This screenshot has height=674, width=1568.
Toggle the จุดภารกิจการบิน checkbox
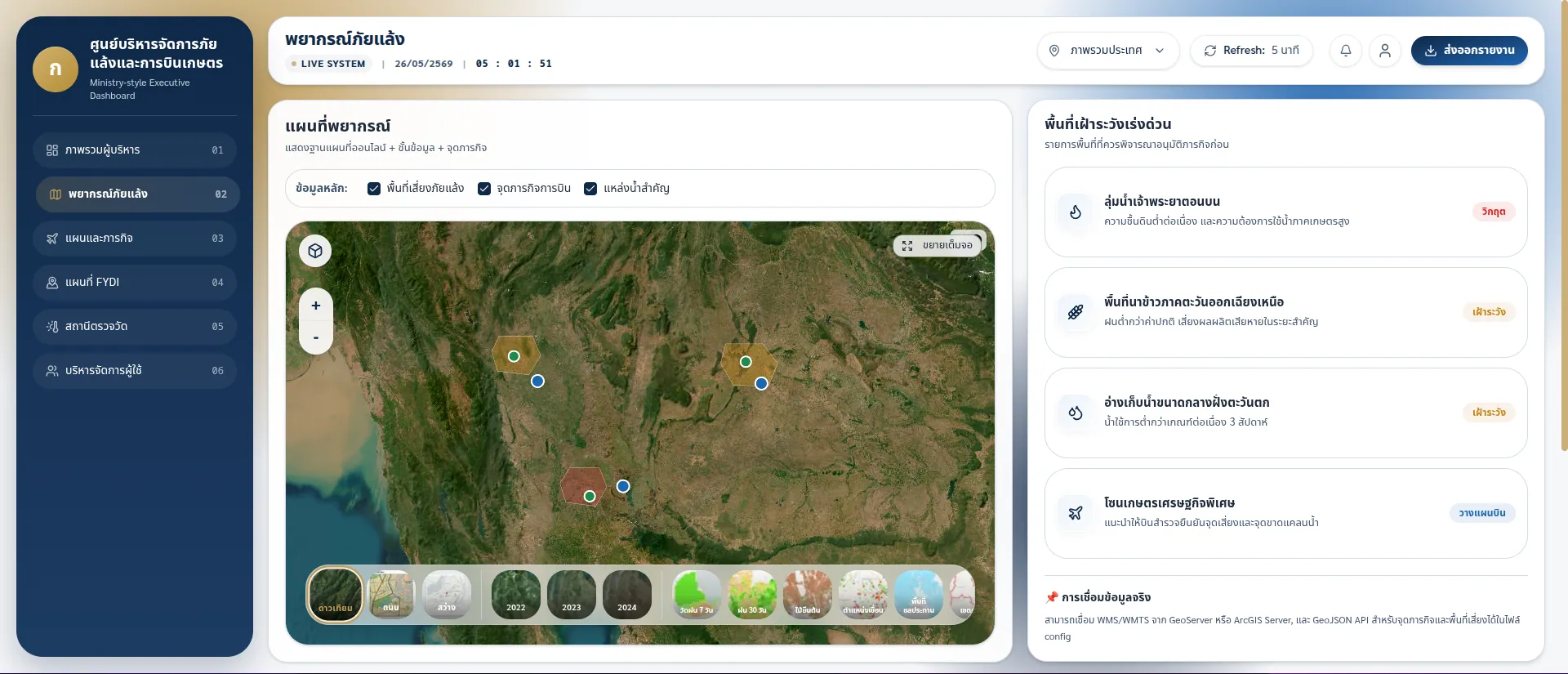484,189
